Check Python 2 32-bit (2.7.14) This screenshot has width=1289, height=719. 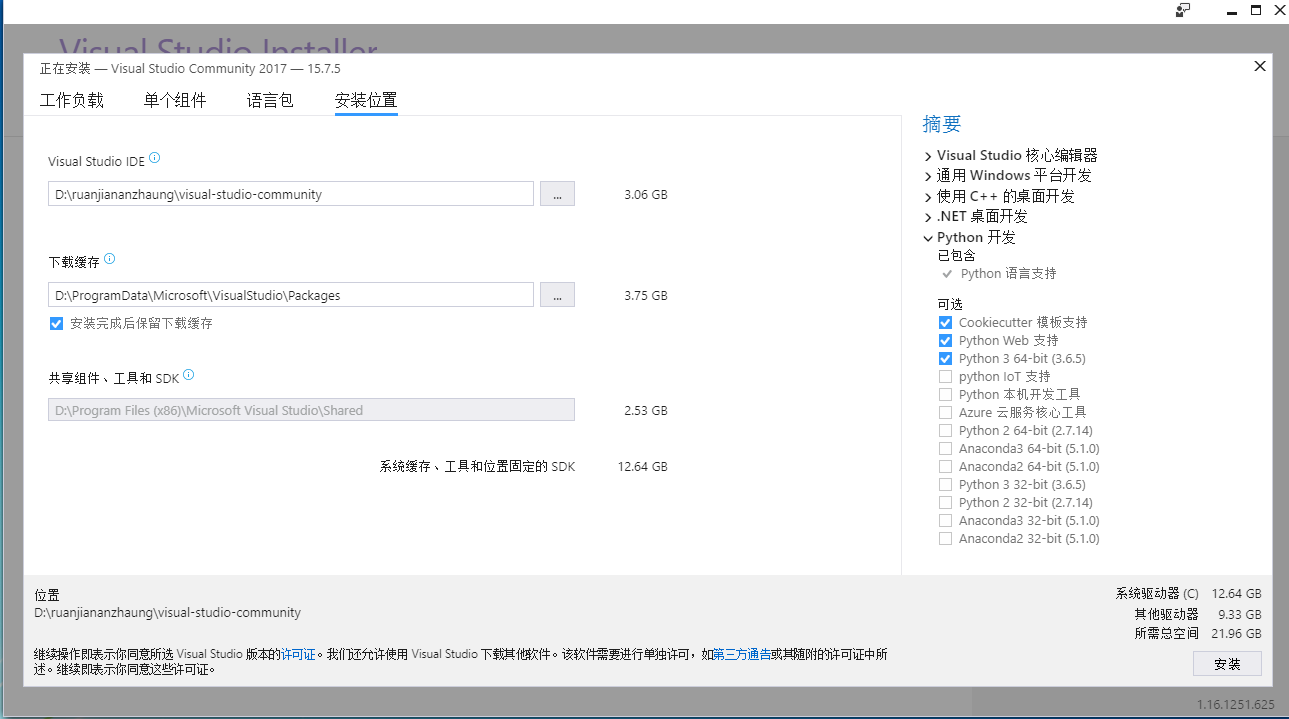pos(945,502)
